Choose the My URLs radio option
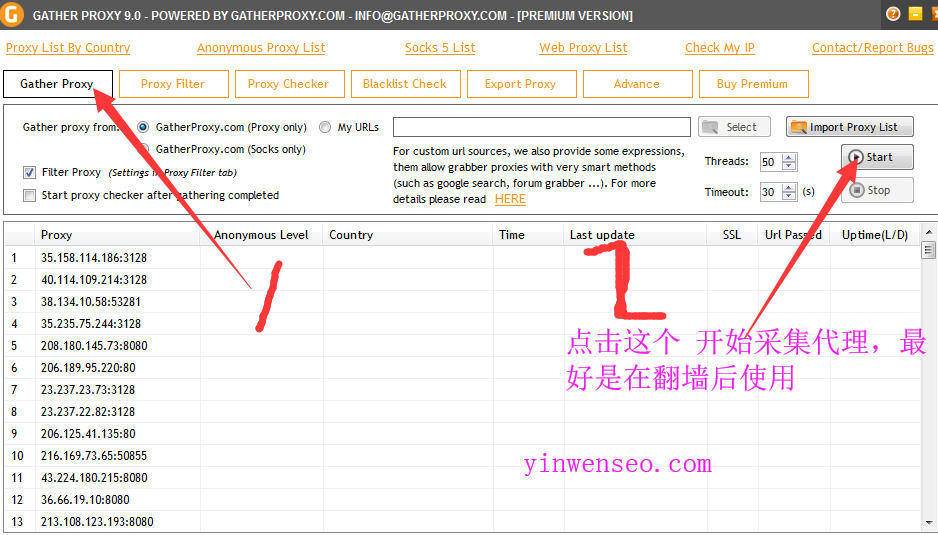938x535 pixels. coord(325,127)
